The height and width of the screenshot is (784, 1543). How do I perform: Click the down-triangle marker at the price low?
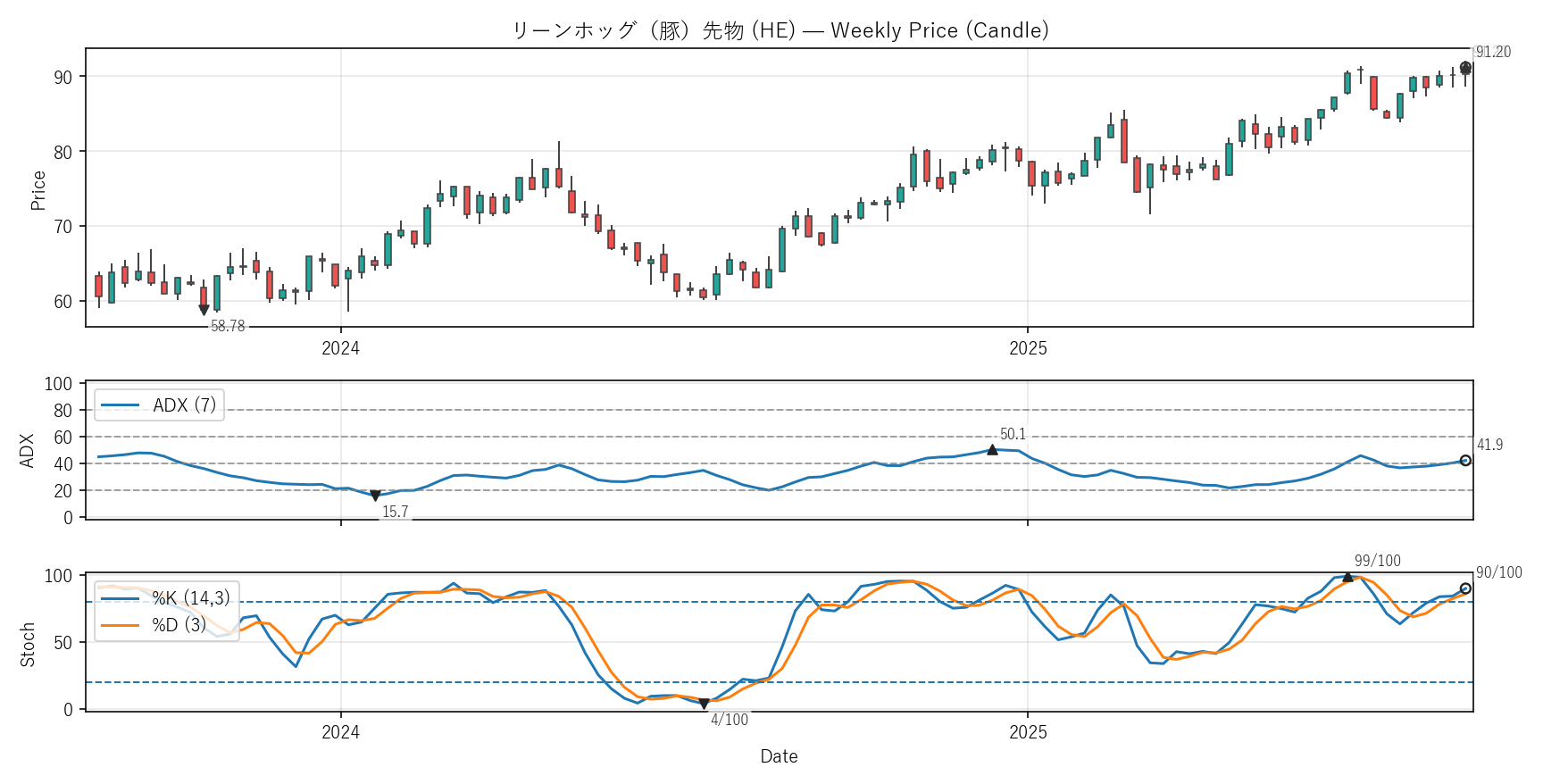coord(204,311)
